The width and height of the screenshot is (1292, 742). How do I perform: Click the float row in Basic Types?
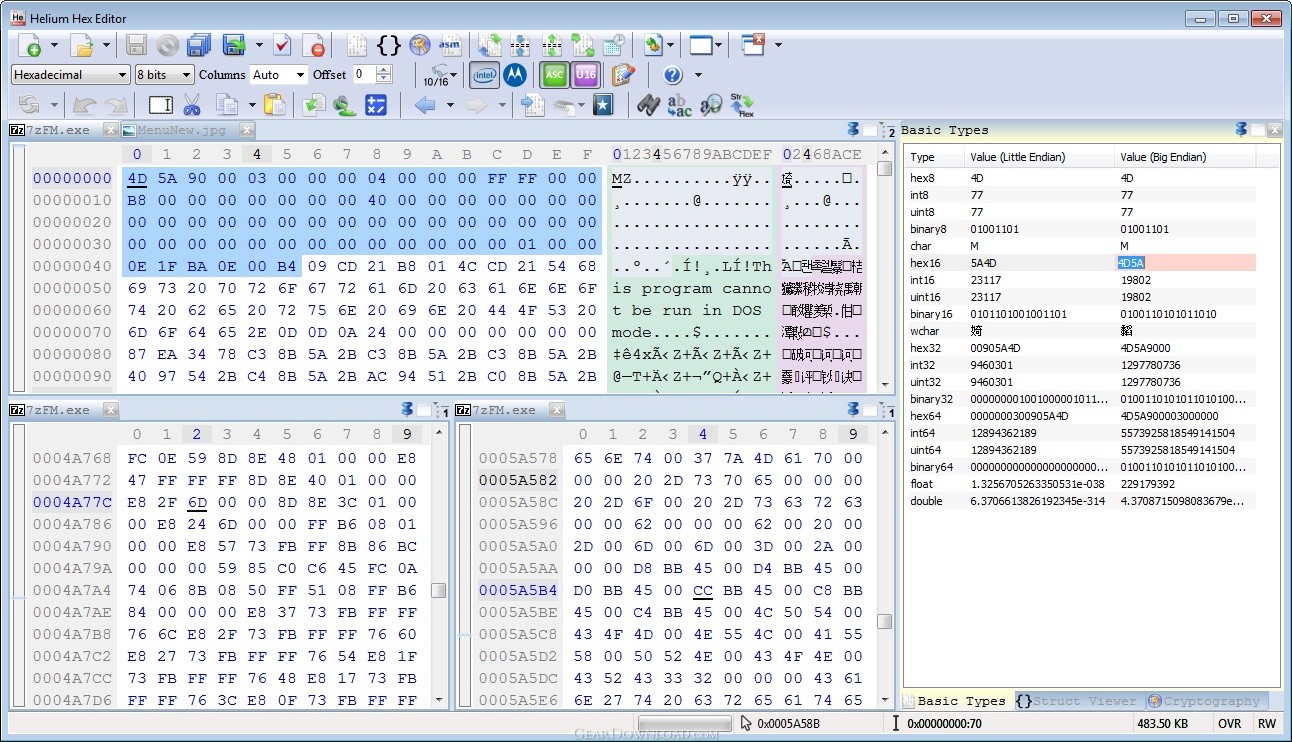coord(1080,484)
